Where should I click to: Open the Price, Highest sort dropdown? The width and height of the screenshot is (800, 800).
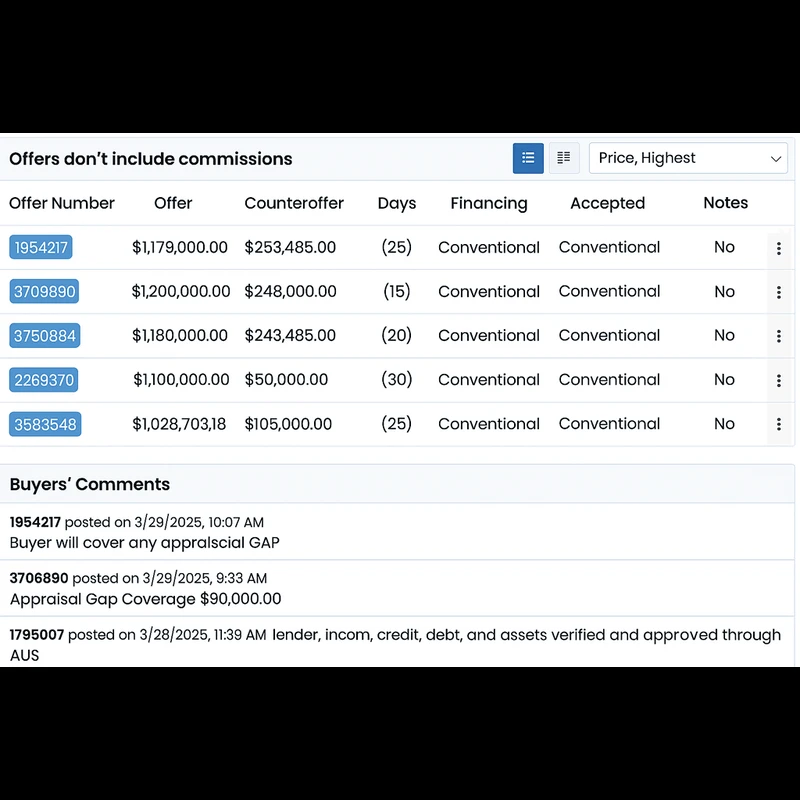688,158
